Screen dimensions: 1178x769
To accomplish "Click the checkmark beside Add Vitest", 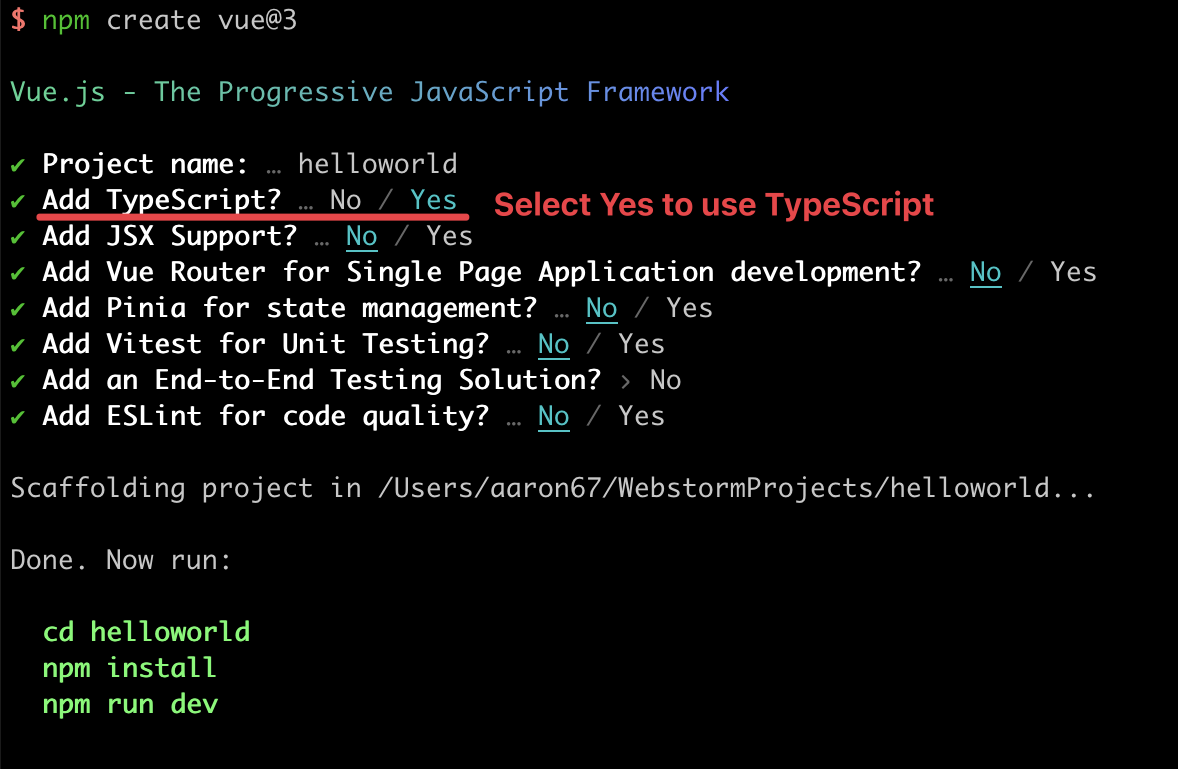I will click(x=18, y=344).
